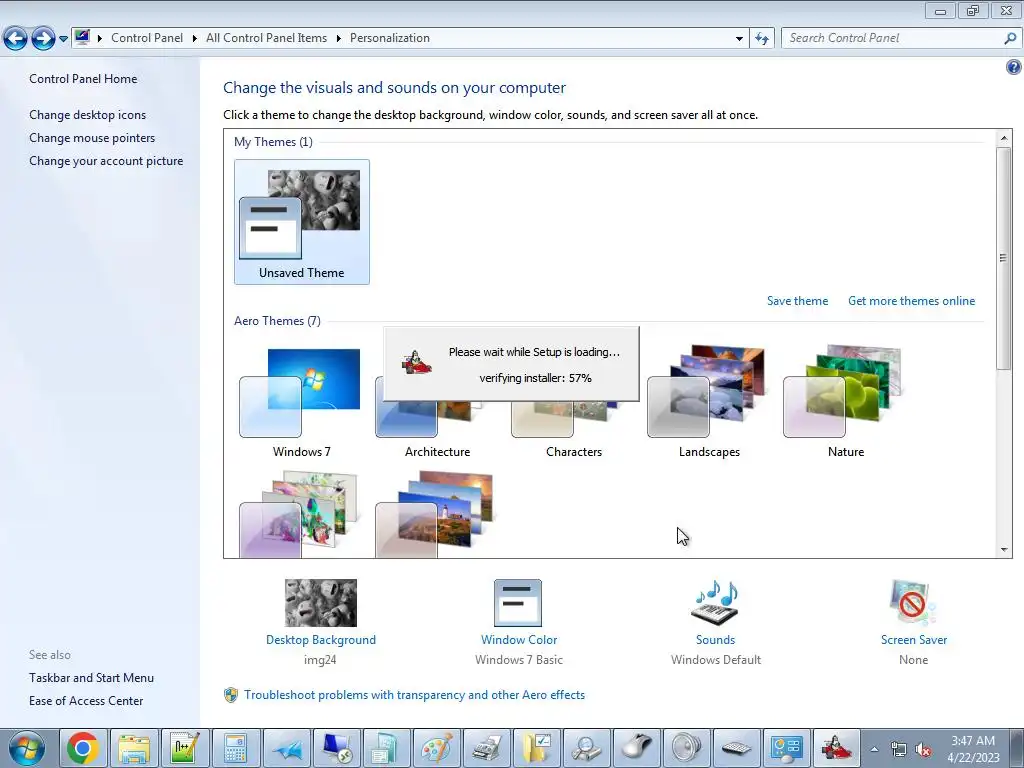
Task: Show hidden system tray icons
Action: point(874,749)
